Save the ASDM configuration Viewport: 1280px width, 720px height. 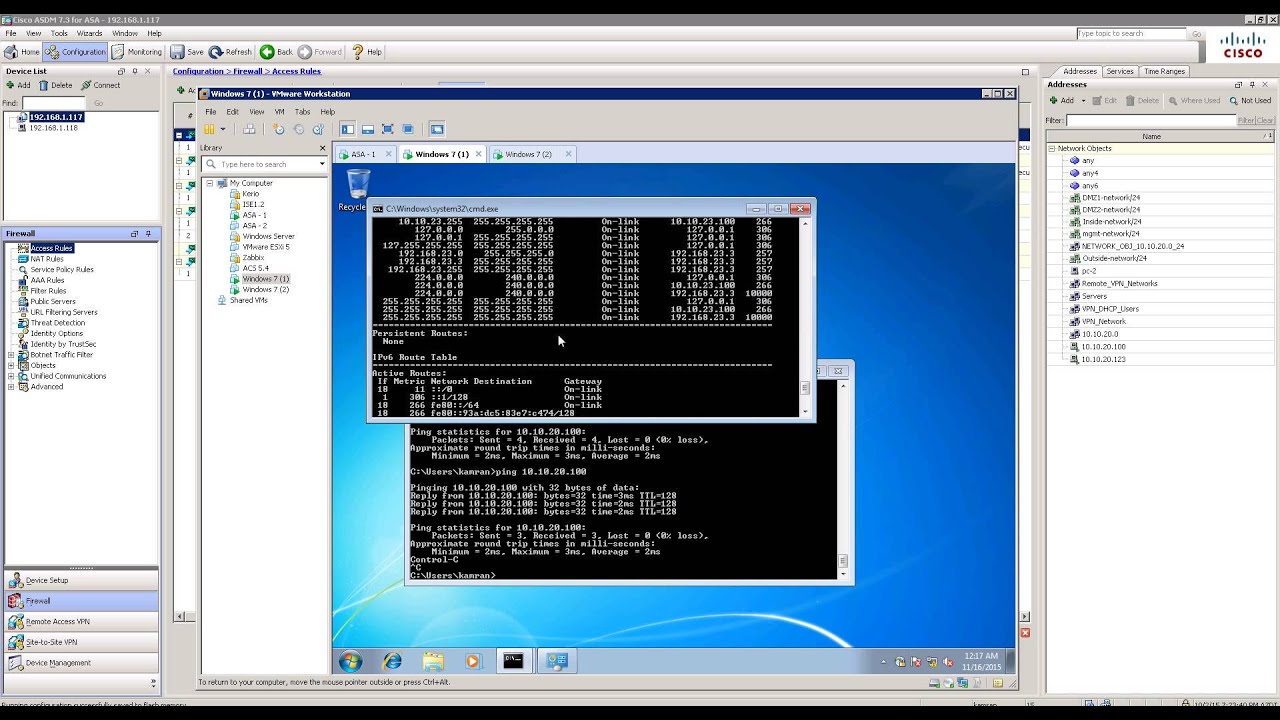point(187,52)
